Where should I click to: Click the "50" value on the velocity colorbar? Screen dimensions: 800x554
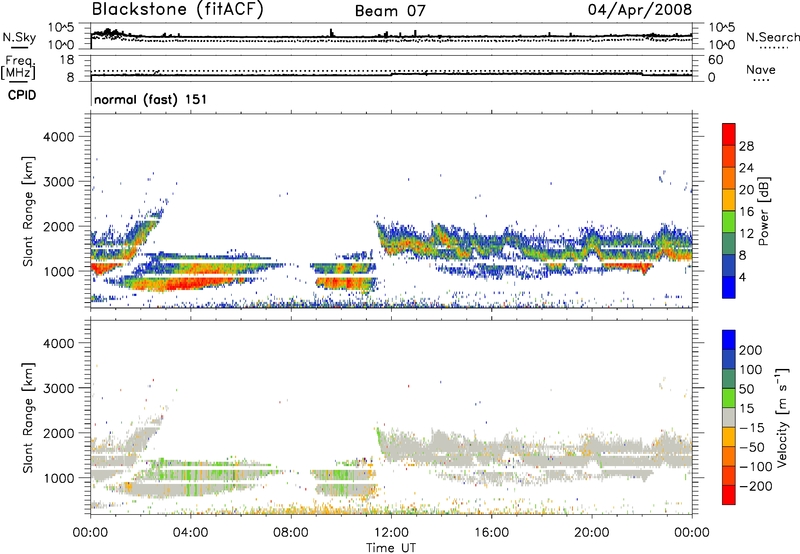pyautogui.click(x=746, y=389)
